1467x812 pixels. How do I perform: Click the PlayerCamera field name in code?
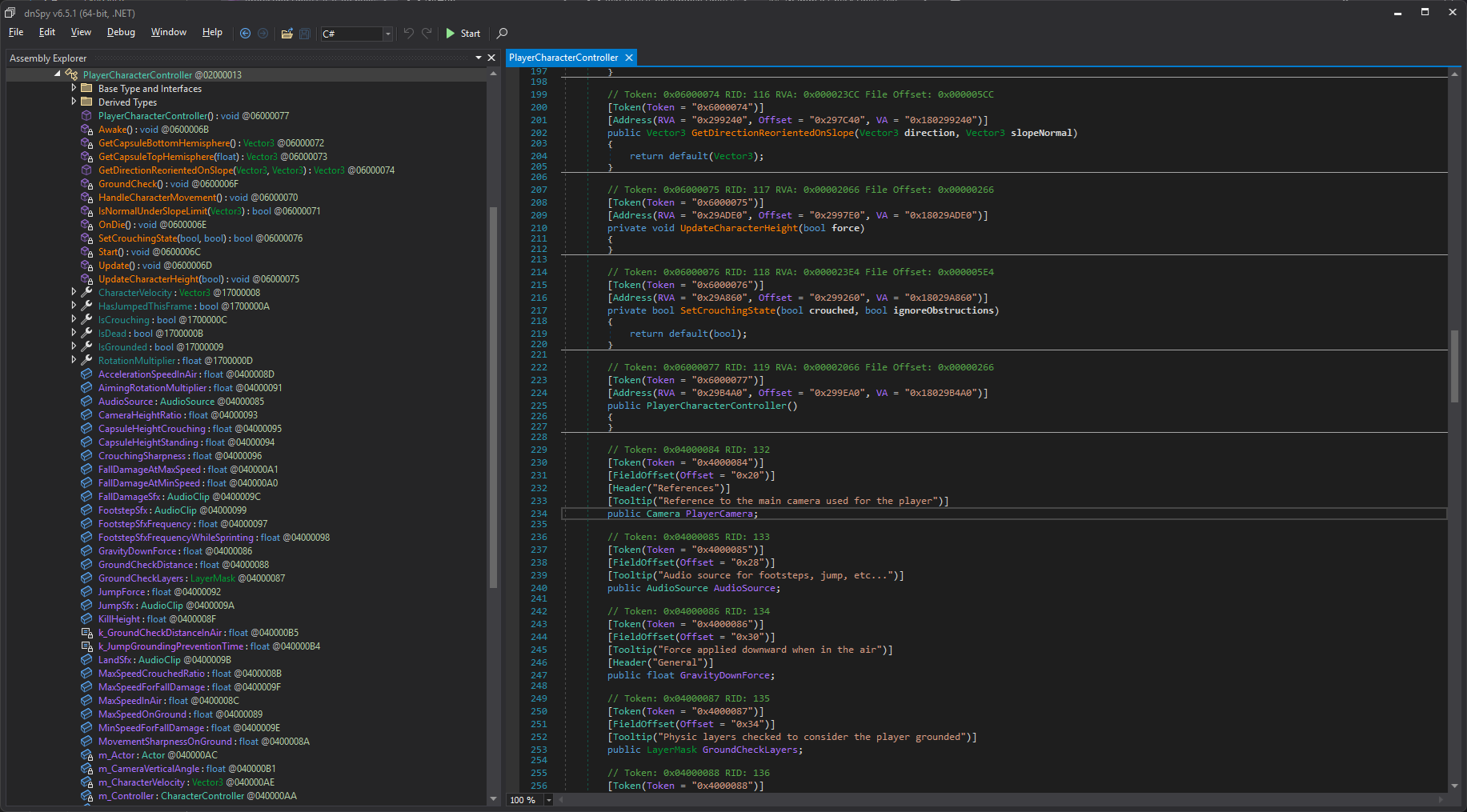coord(719,514)
